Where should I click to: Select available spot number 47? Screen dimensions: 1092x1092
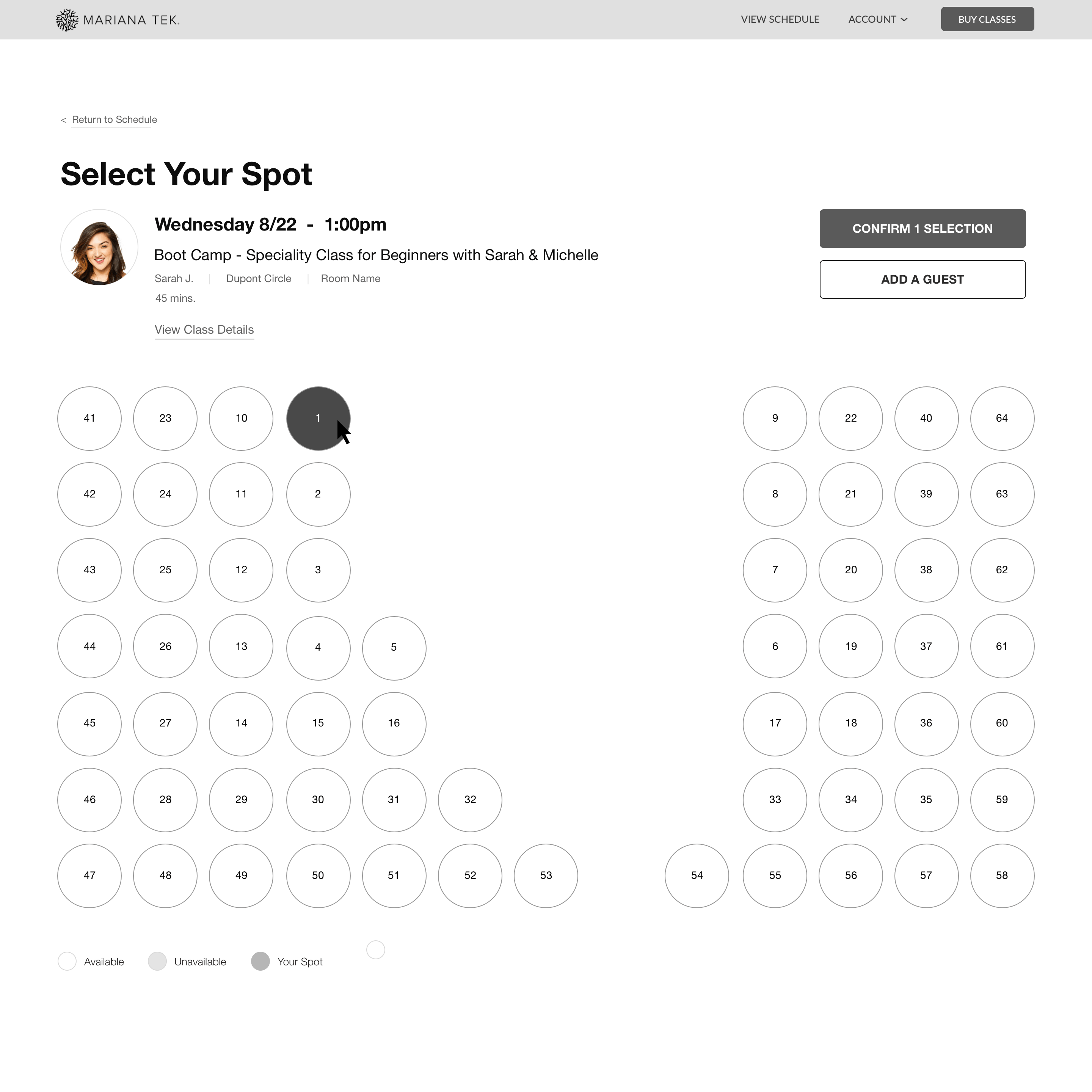(x=89, y=875)
